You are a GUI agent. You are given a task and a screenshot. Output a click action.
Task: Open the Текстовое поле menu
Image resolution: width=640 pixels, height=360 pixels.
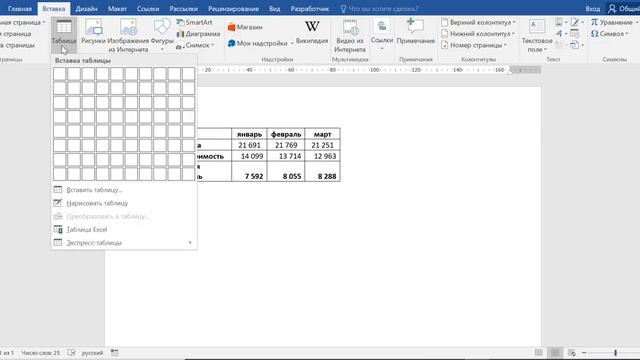[537, 36]
